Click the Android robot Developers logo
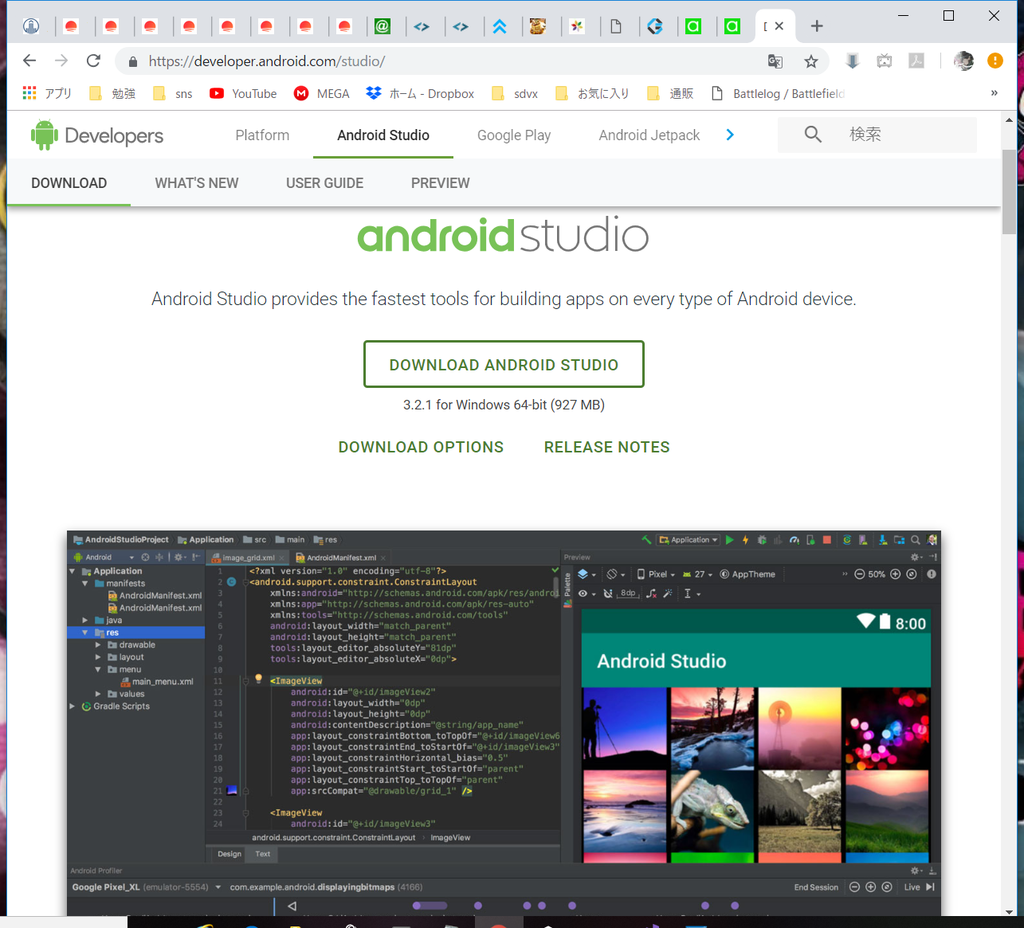This screenshot has width=1024, height=928. pos(97,135)
